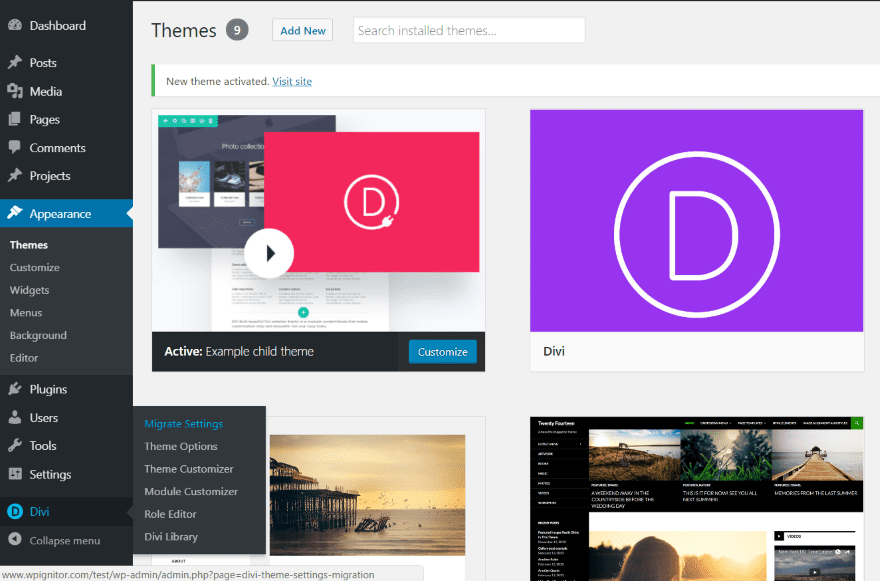Open the Example child theme screenshot
Screen dimensions: 880x581
[x=318, y=220]
